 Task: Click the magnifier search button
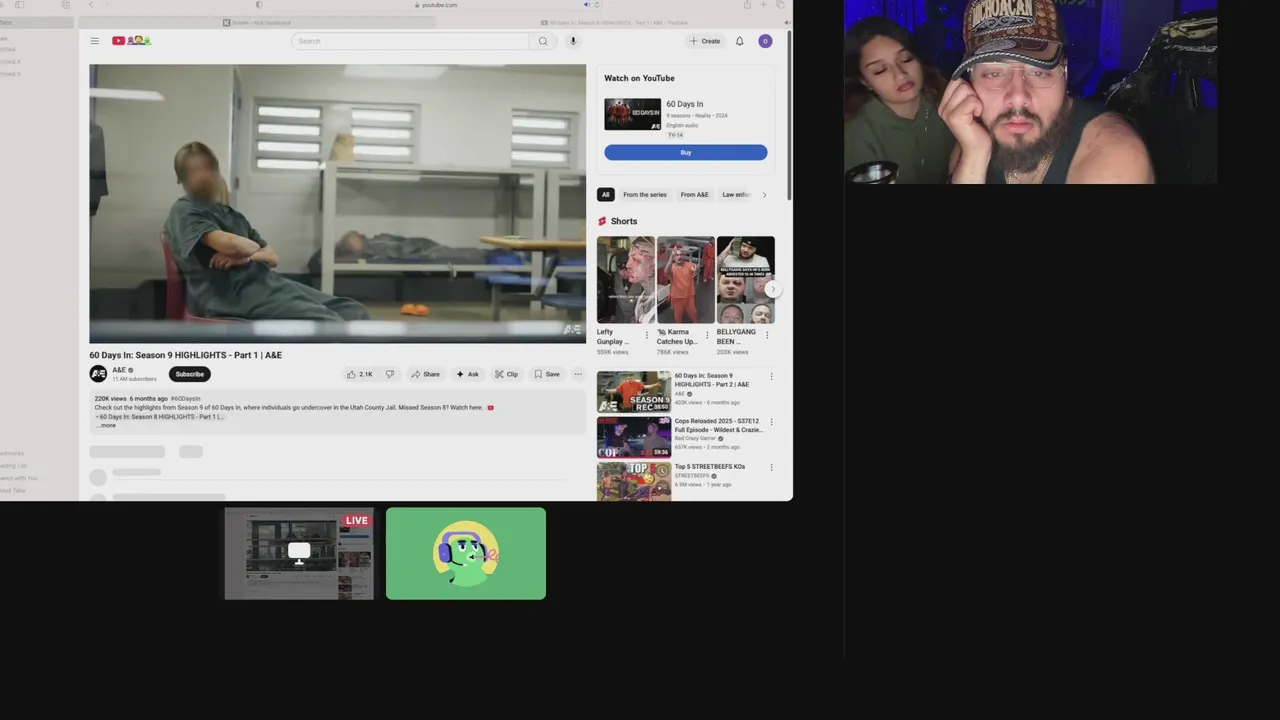(x=543, y=41)
